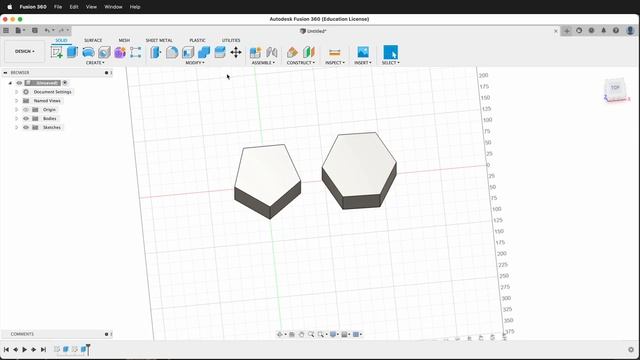Expand the Bodies node
The width and height of the screenshot is (640, 360).
16,119
